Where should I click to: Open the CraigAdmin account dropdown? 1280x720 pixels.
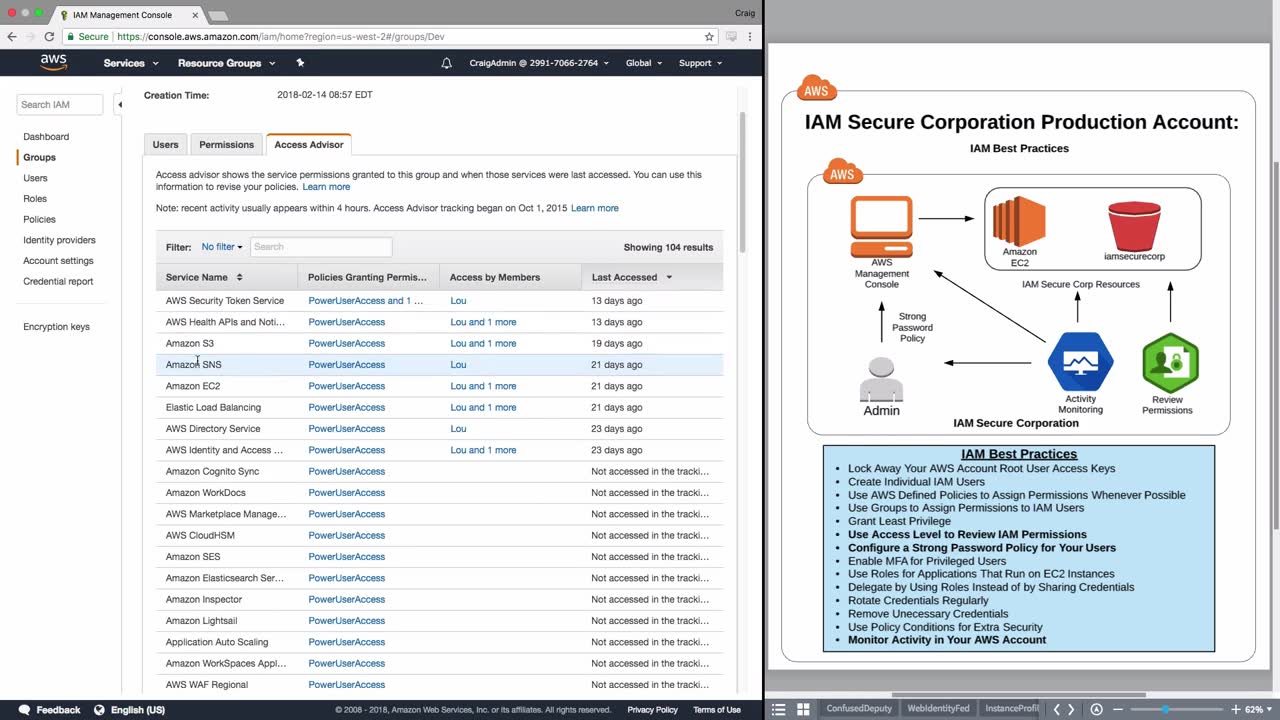coord(539,63)
